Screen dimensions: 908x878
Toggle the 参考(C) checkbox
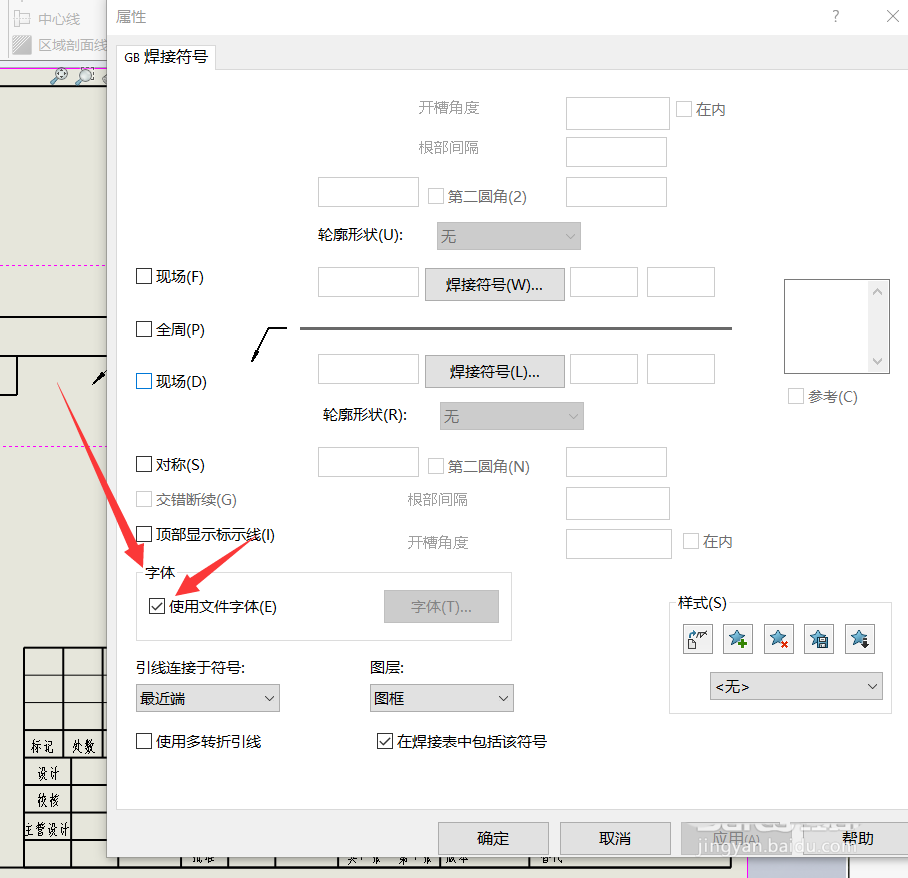[796, 396]
